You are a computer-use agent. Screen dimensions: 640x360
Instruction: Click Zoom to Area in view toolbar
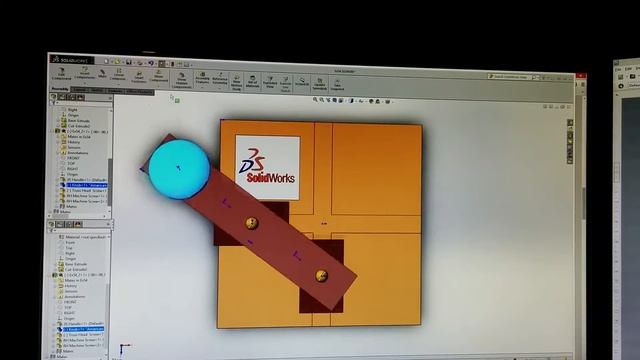tap(322, 100)
